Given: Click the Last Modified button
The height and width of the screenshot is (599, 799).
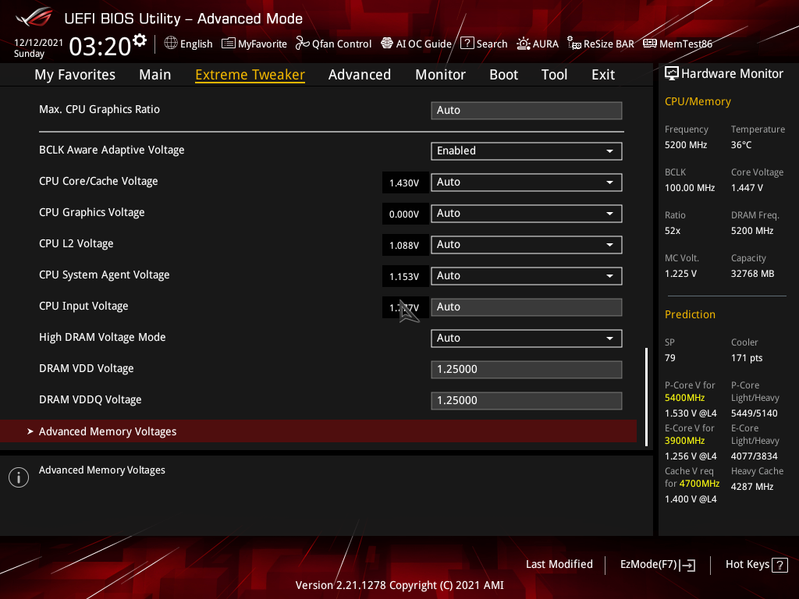Looking at the screenshot, I should click(559, 564).
